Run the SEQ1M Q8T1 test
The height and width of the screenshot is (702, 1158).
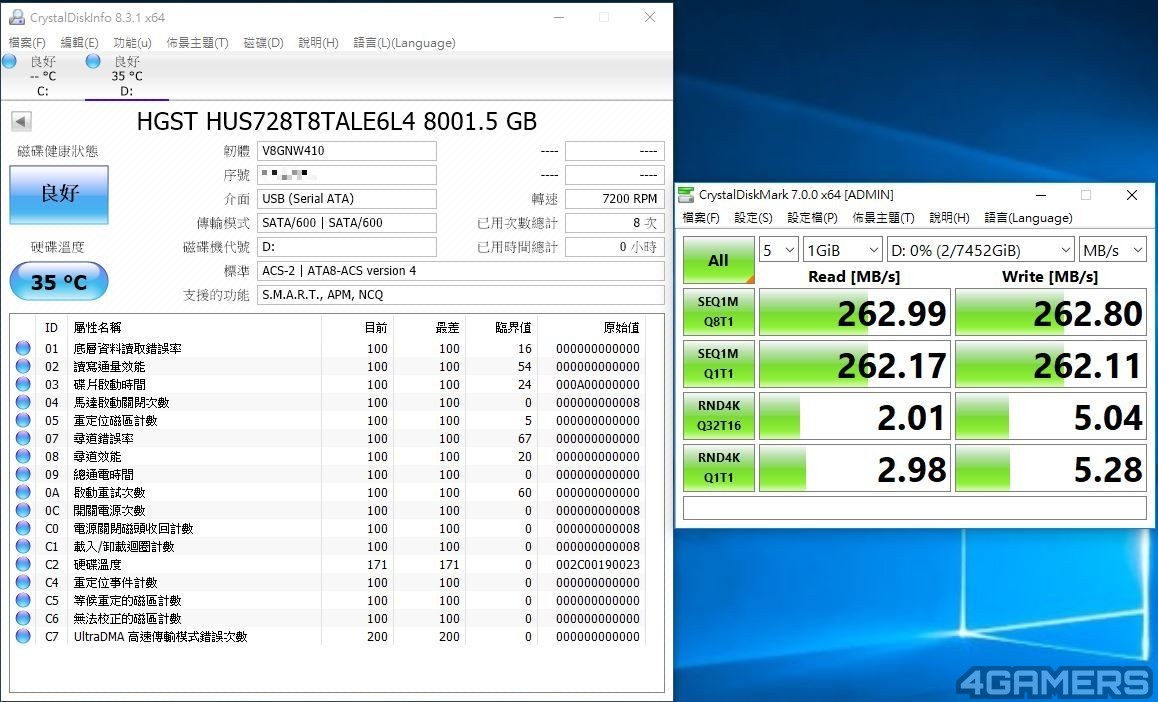[x=719, y=312]
